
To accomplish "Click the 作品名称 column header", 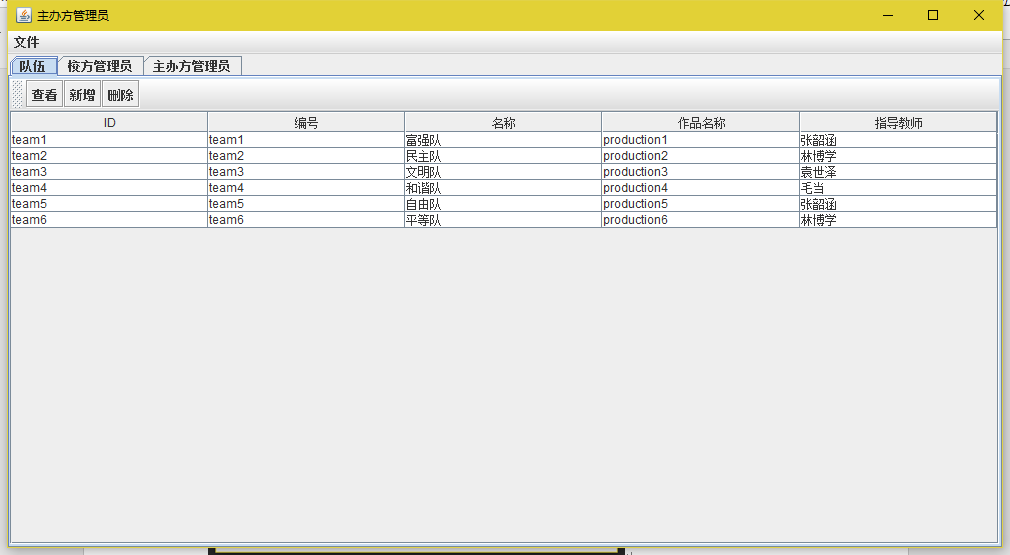I will [x=701, y=122].
